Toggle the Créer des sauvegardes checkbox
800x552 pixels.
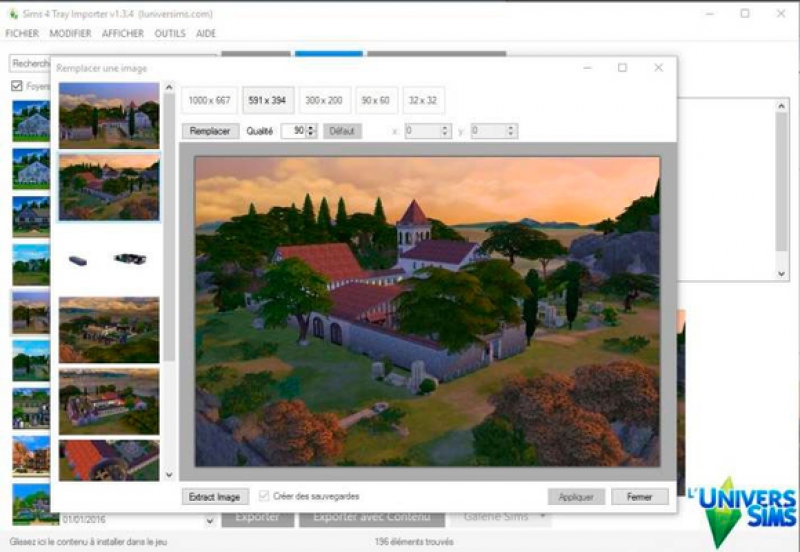[x=264, y=496]
